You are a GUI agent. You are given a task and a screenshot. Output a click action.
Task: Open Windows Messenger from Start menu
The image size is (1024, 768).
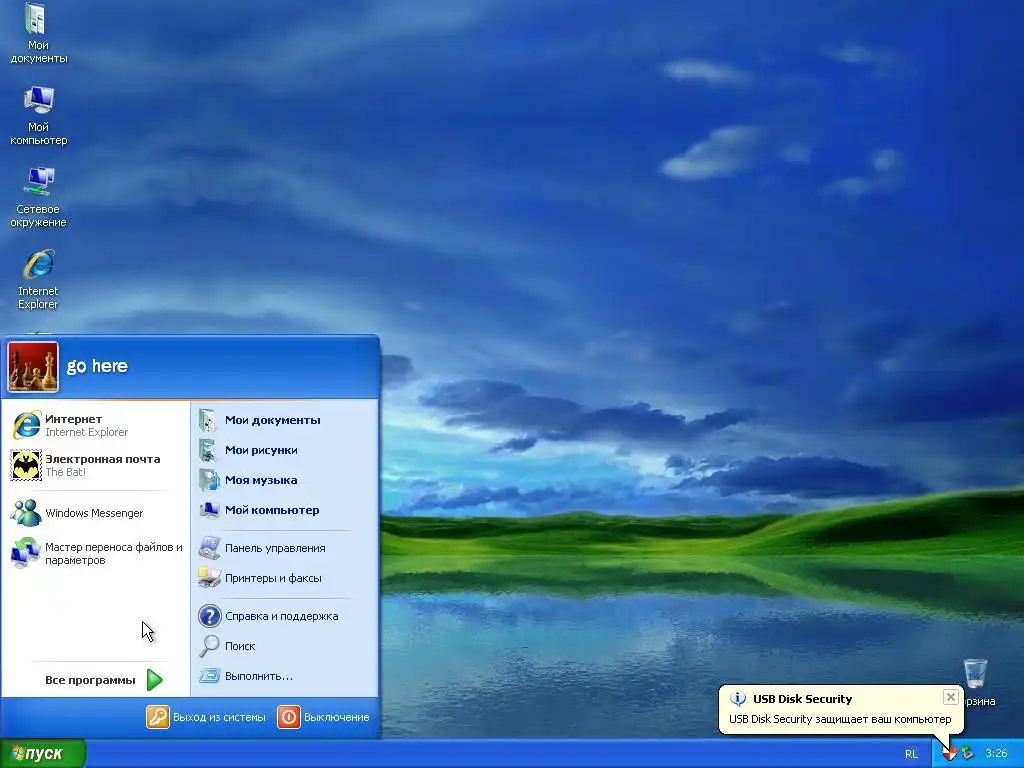point(96,513)
